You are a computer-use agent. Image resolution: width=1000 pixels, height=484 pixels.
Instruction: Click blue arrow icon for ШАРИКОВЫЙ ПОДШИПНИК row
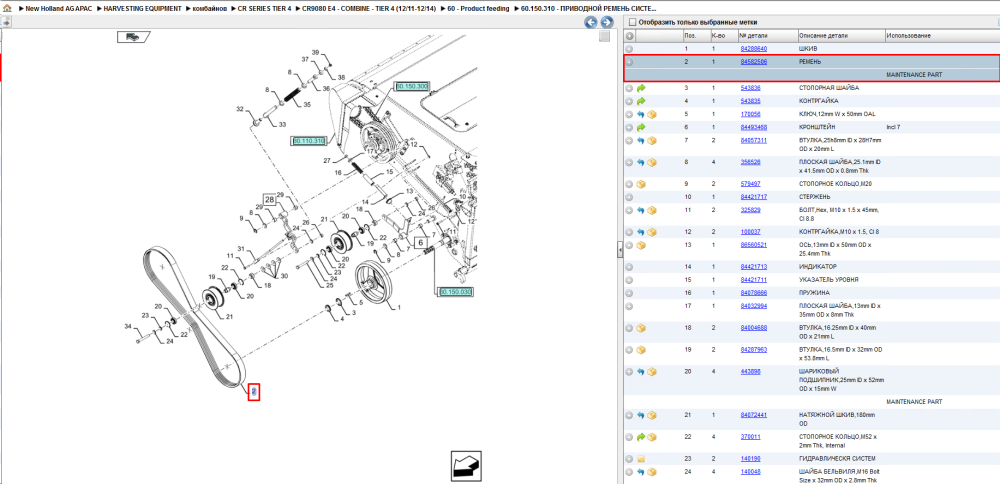(641, 371)
